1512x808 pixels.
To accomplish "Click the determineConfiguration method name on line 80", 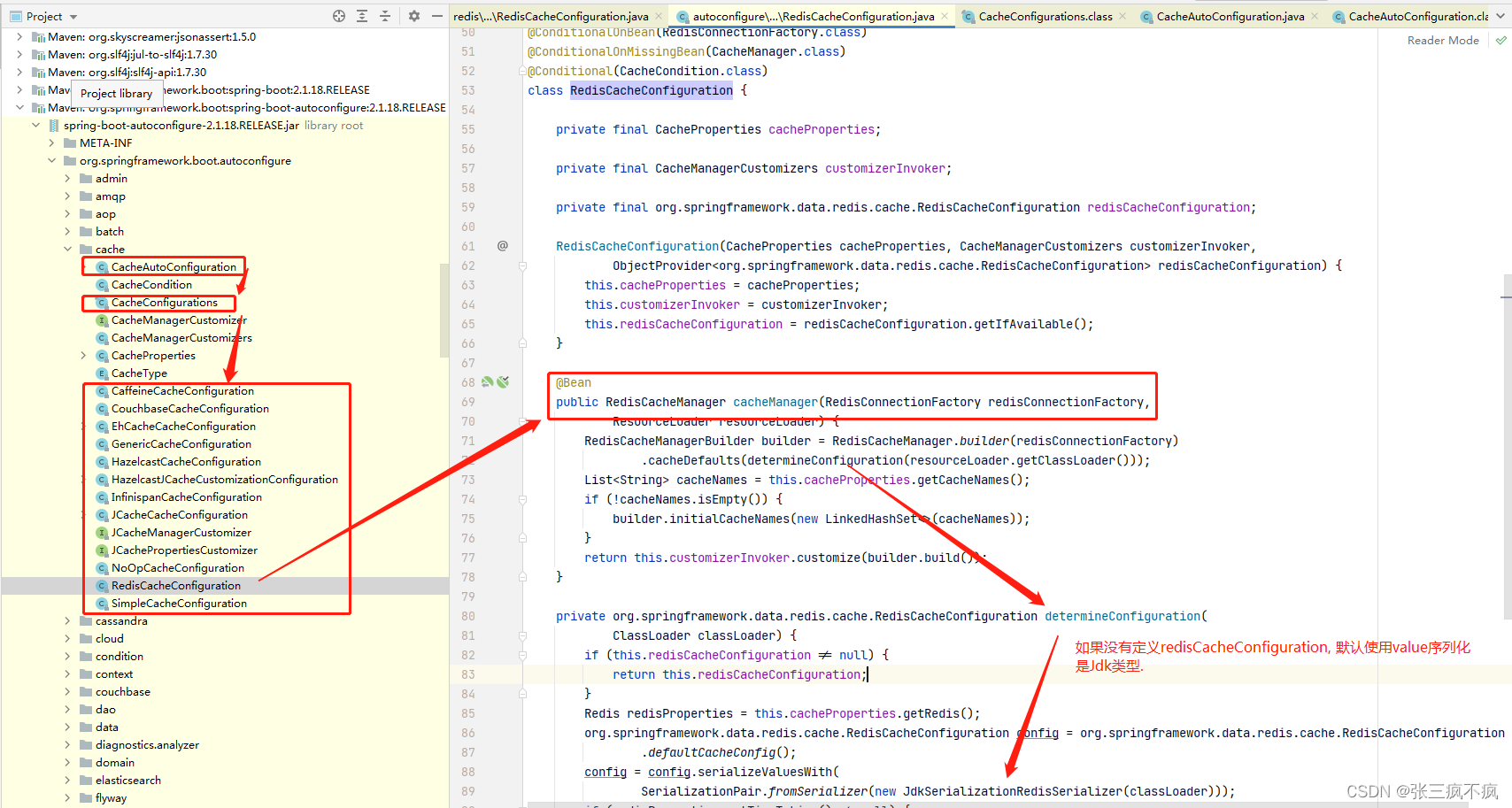I will point(1122,616).
